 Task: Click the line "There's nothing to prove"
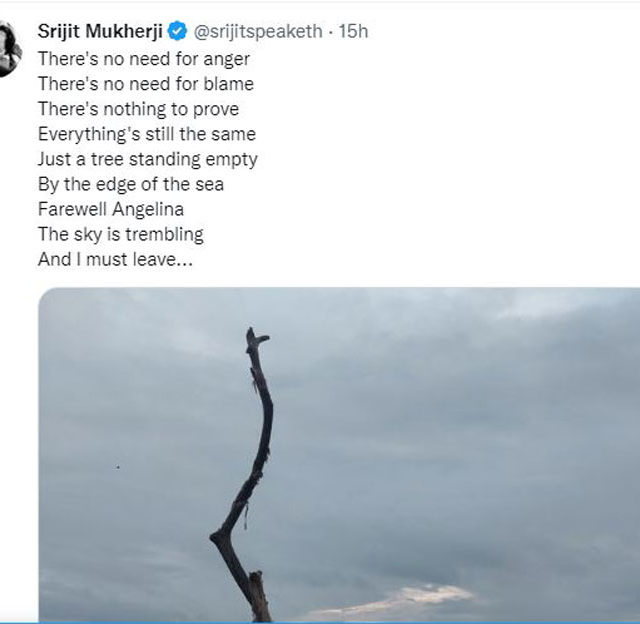pos(138,109)
